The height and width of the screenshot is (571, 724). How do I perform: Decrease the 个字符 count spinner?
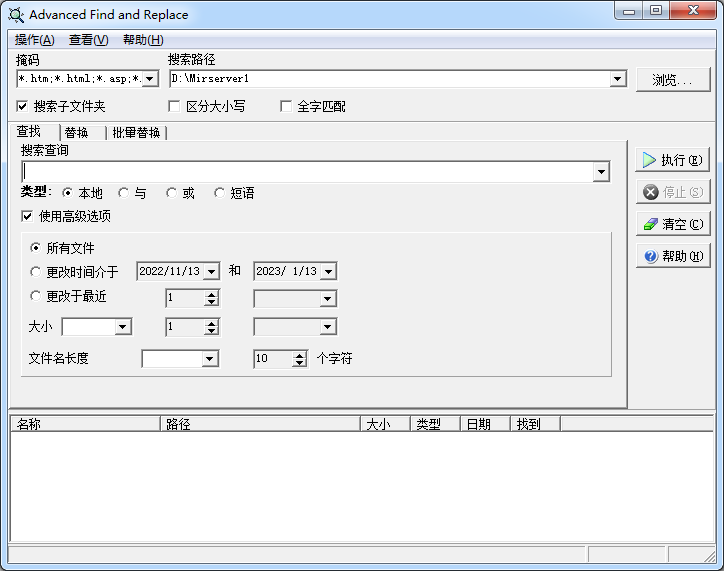300,362
